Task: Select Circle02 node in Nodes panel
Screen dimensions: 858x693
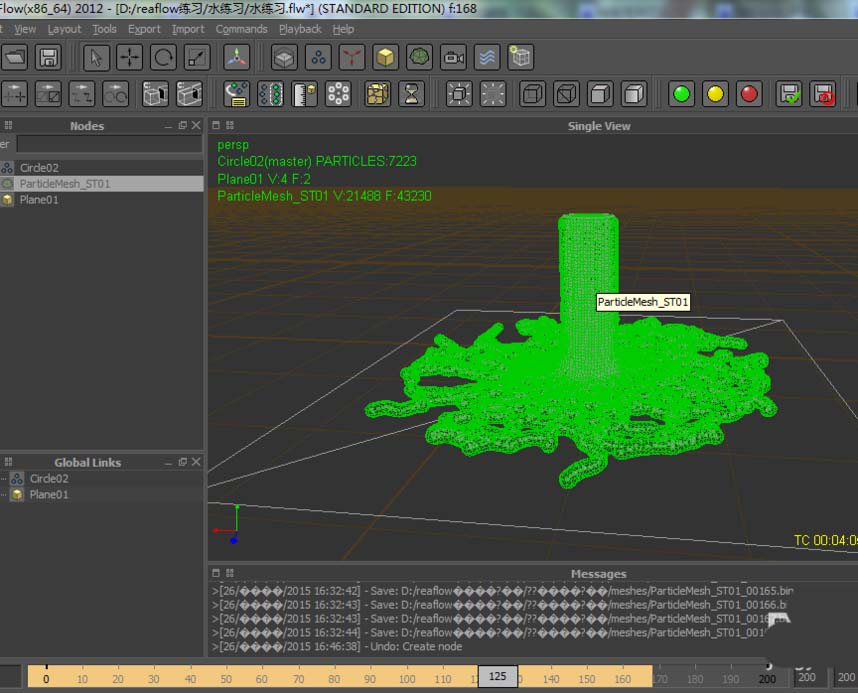Action: click(x=39, y=168)
